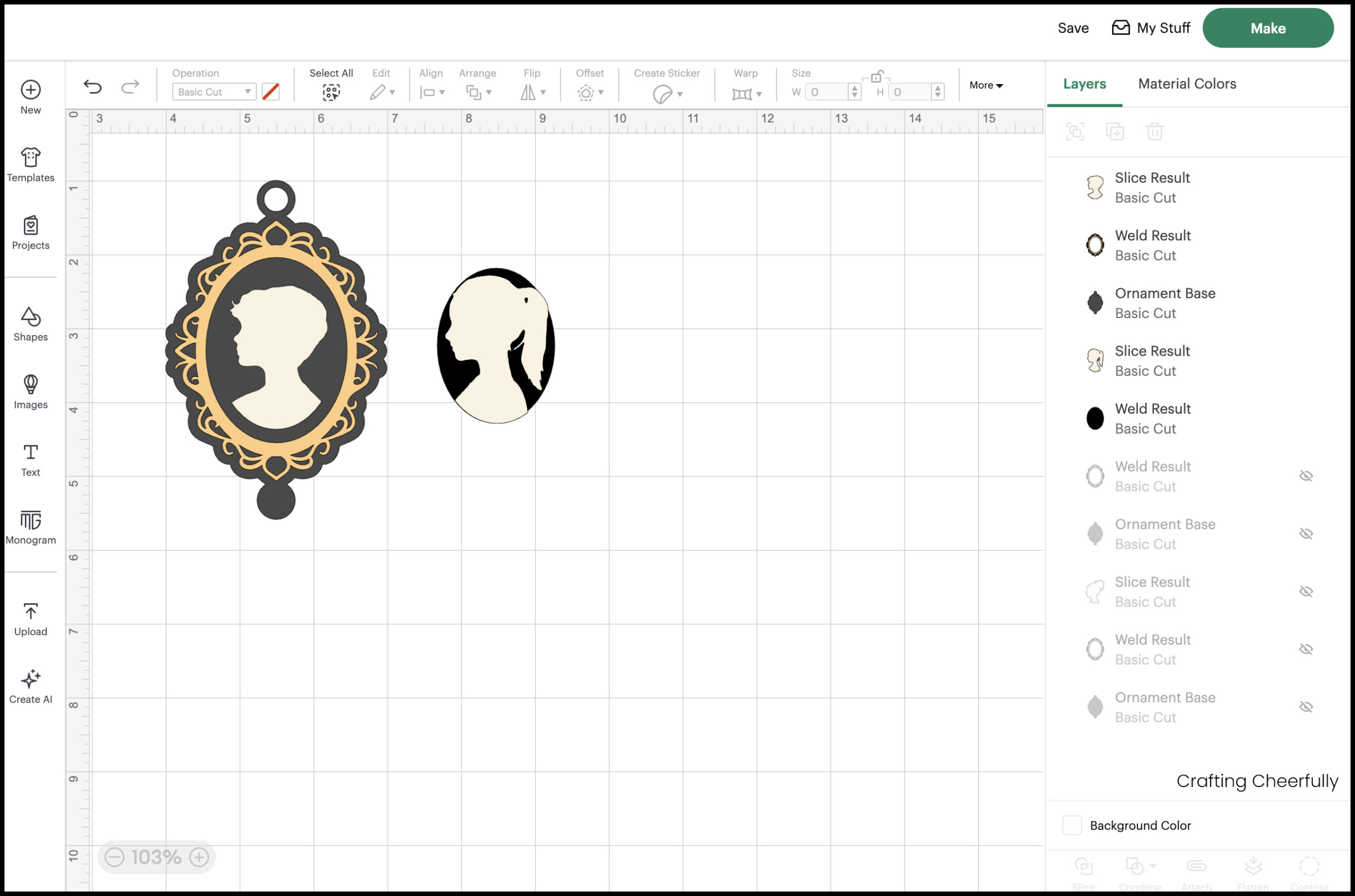
Task: Open the Align dropdown
Action: click(431, 92)
